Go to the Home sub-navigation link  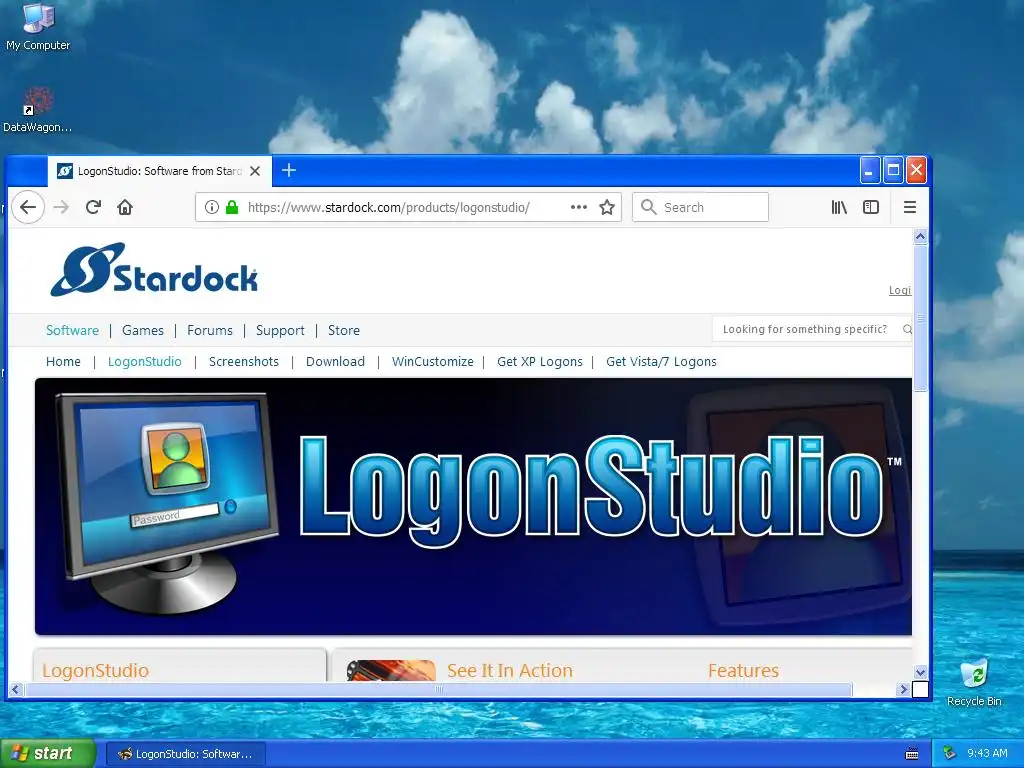(63, 362)
